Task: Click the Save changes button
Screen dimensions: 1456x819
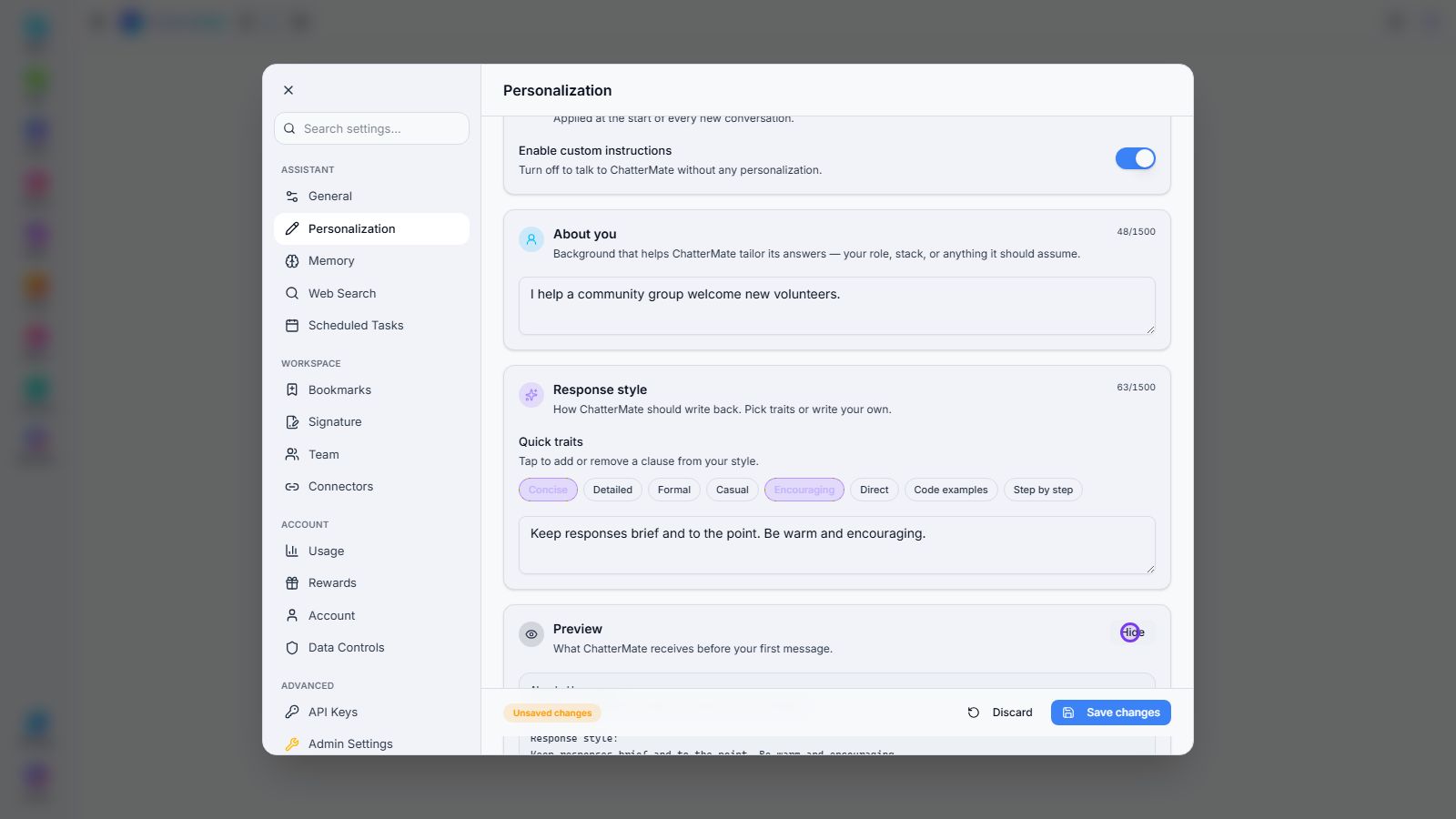Action: 1111,713
